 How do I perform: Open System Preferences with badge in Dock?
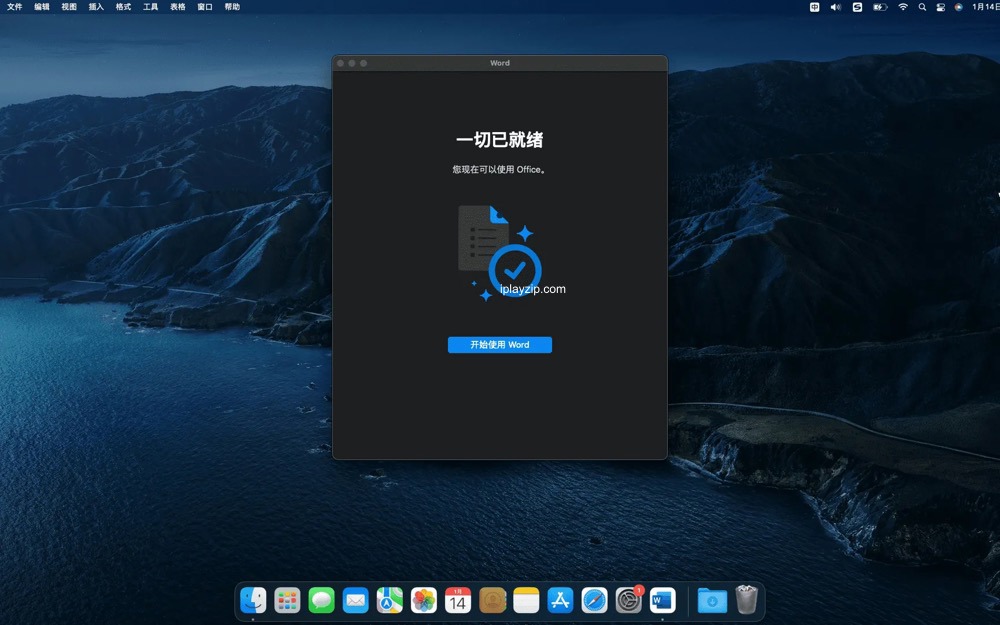tap(629, 600)
